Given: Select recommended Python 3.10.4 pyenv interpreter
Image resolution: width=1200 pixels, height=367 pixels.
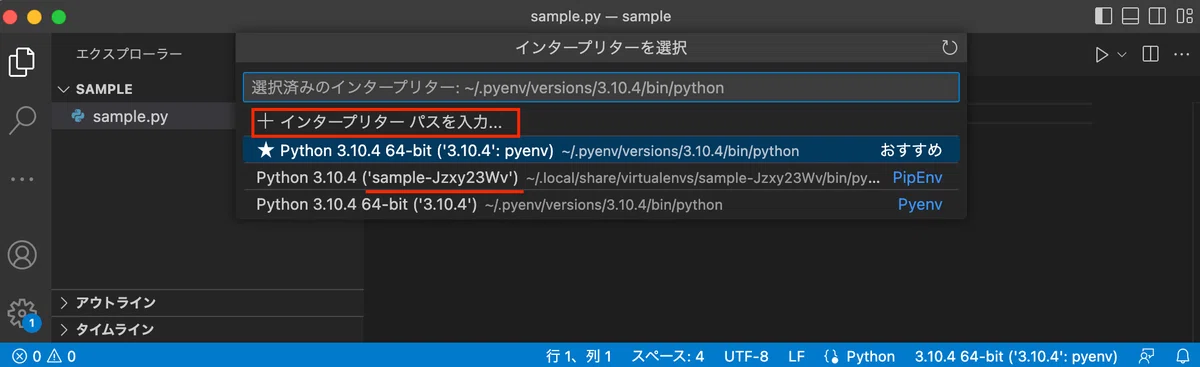Looking at the screenshot, I should click(x=601, y=150).
